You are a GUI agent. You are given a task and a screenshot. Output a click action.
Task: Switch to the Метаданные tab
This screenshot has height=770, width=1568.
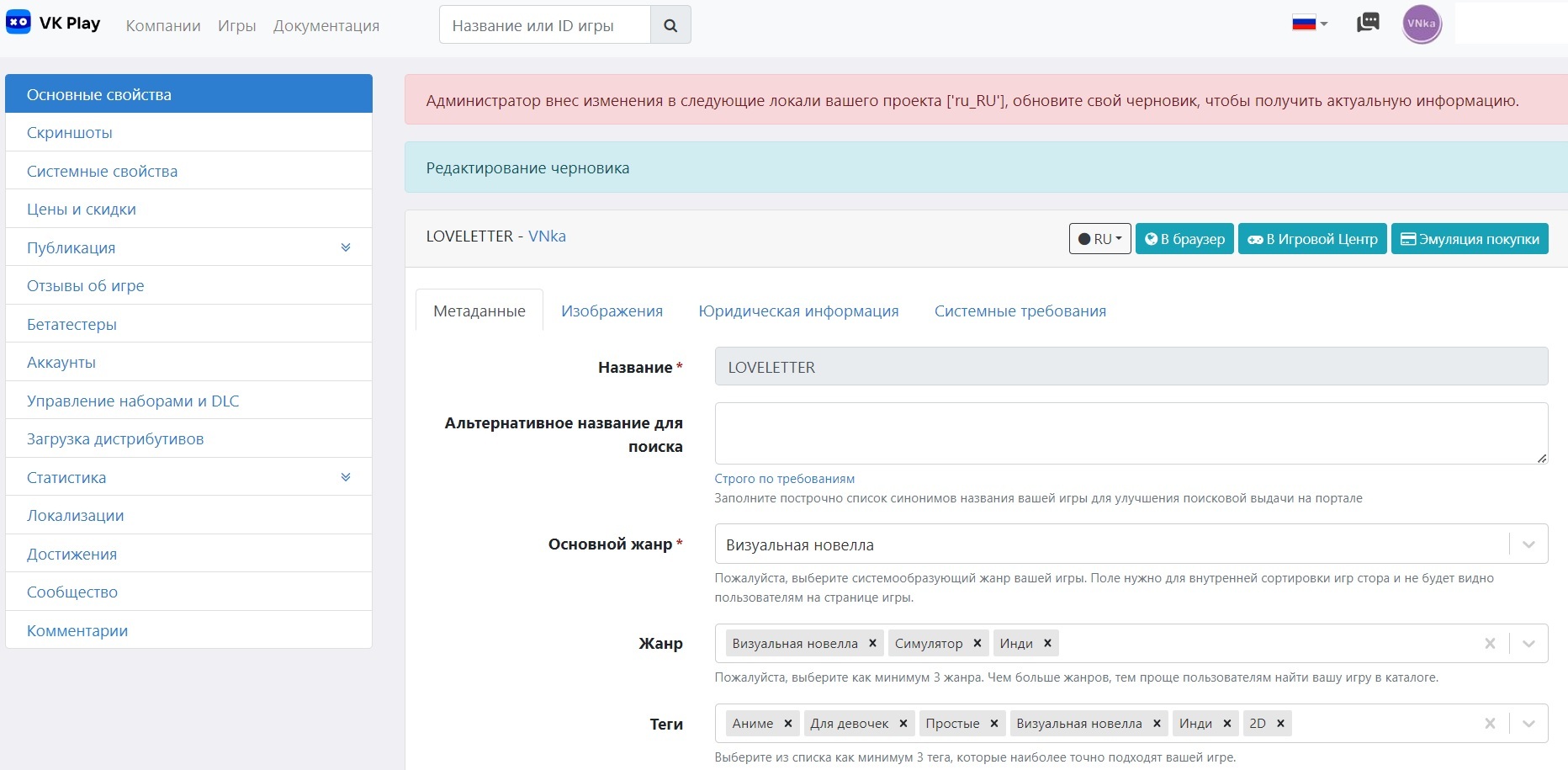(x=479, y=311)
